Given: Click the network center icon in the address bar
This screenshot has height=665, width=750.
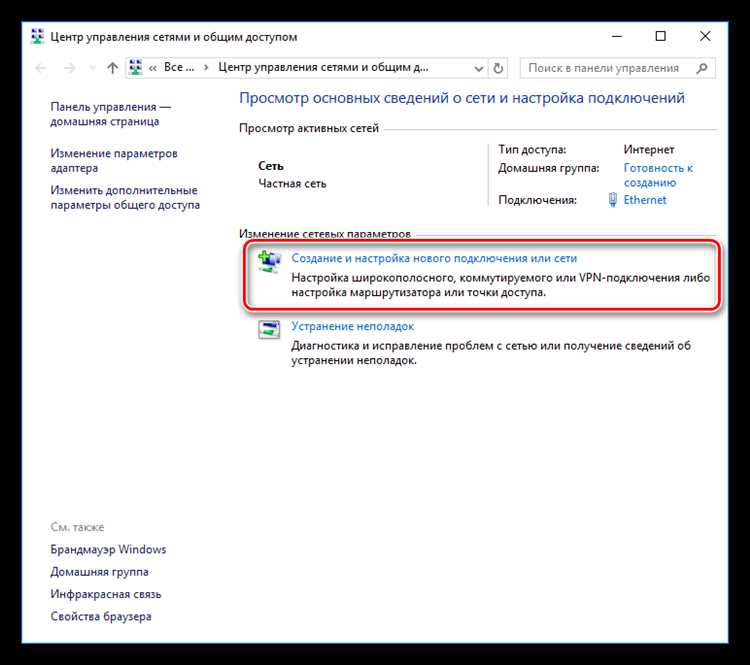Looking at the screenshot, I should point(136,67).
